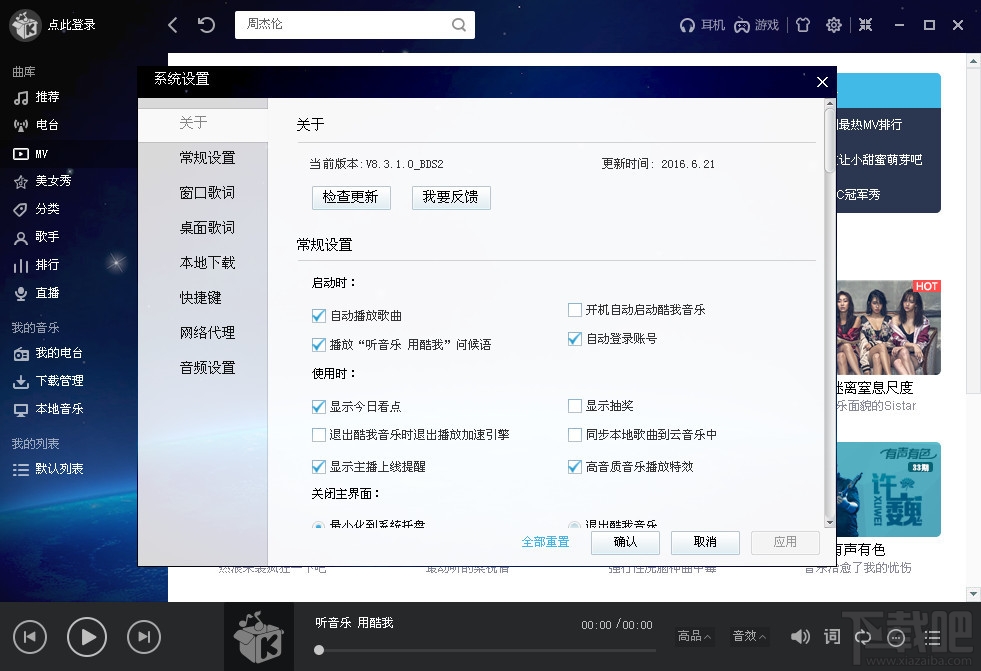This screenshot has width=981, height=671.
Task: Click the 全部重置 link
Action: point(546,542)
